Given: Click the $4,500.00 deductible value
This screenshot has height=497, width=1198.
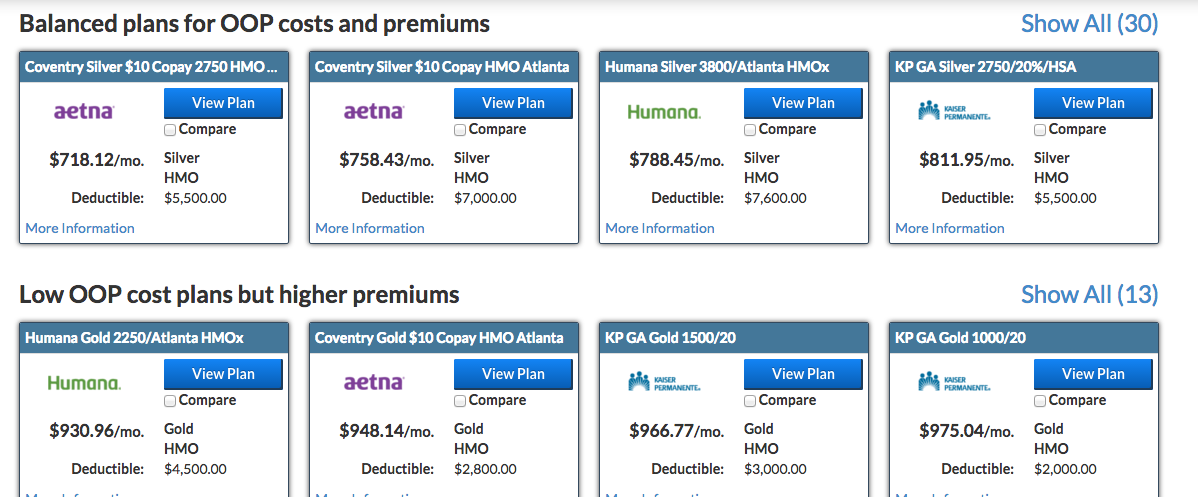Looking at the screenshot, I should tap(196, 469).
